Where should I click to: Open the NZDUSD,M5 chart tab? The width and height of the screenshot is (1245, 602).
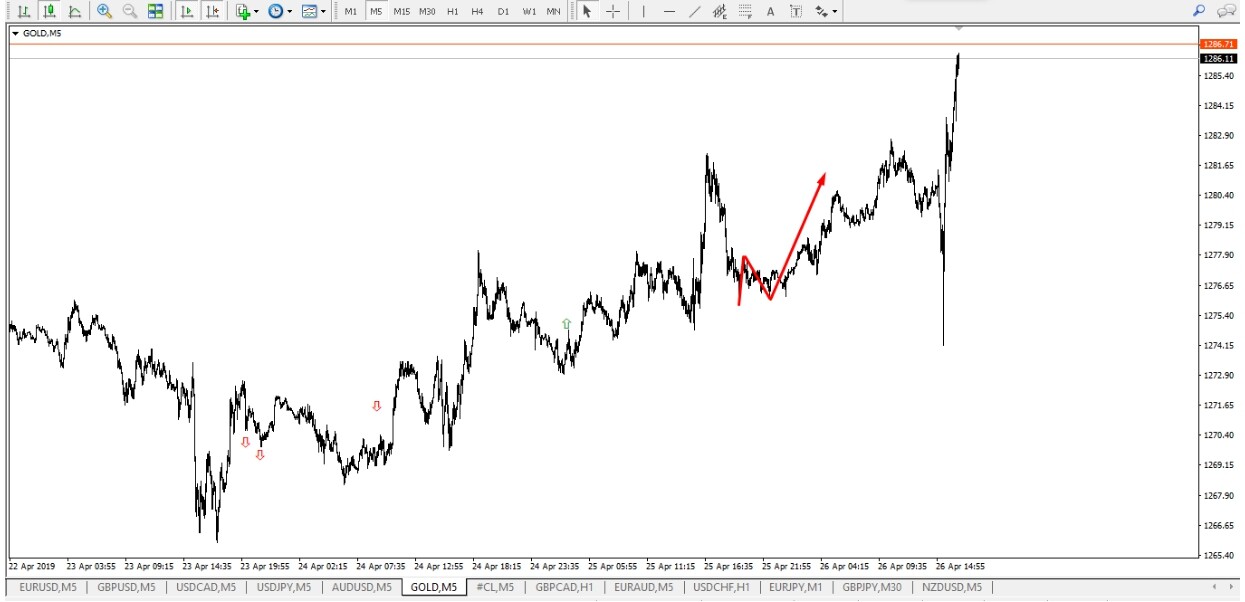pos(951,587)
